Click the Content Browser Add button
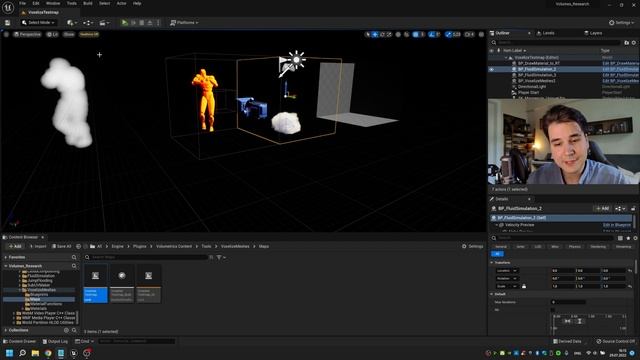This screenshot has height=360, width=640. pyautogui.click(x=15, y=247)
